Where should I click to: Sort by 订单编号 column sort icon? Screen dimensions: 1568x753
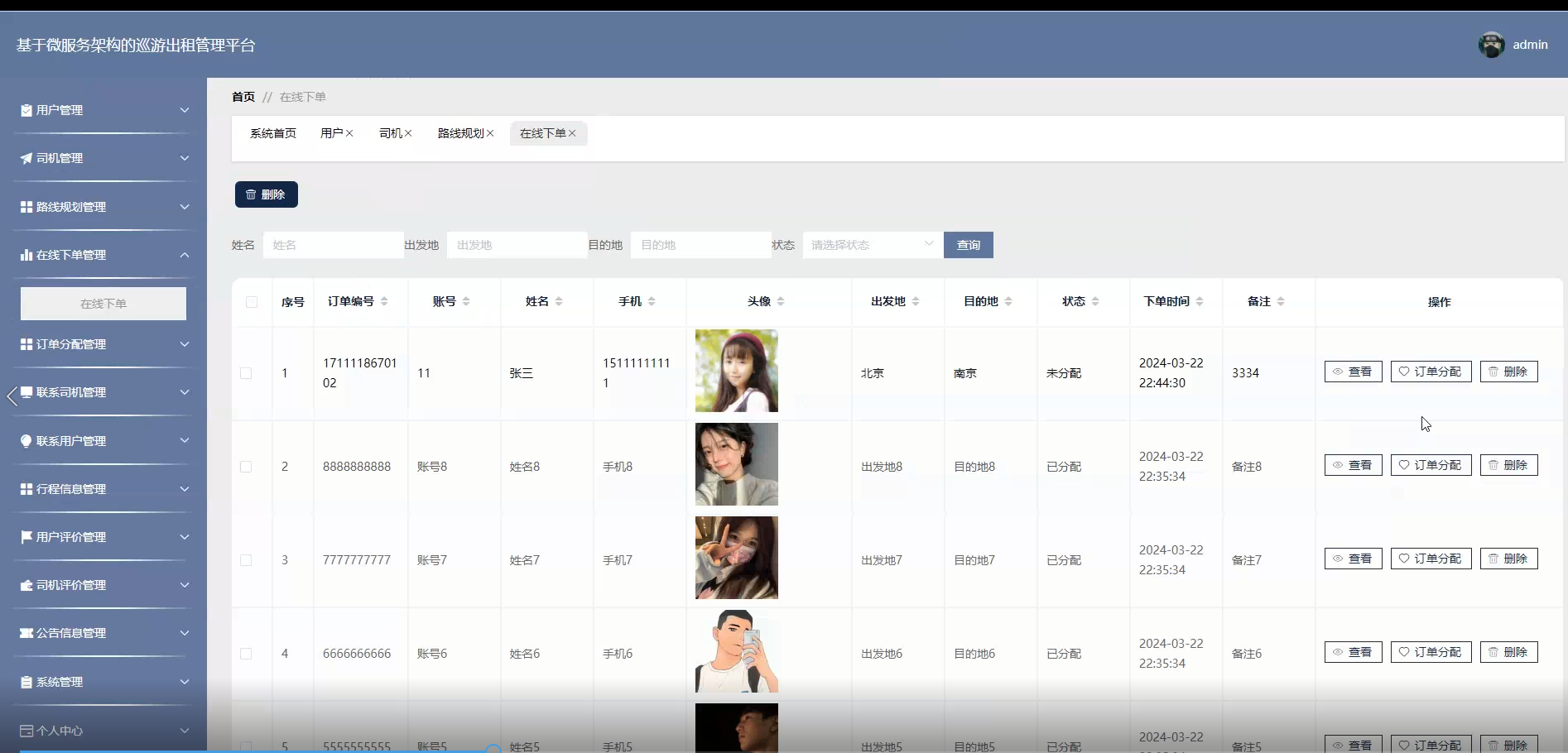(x=384, y=301)
